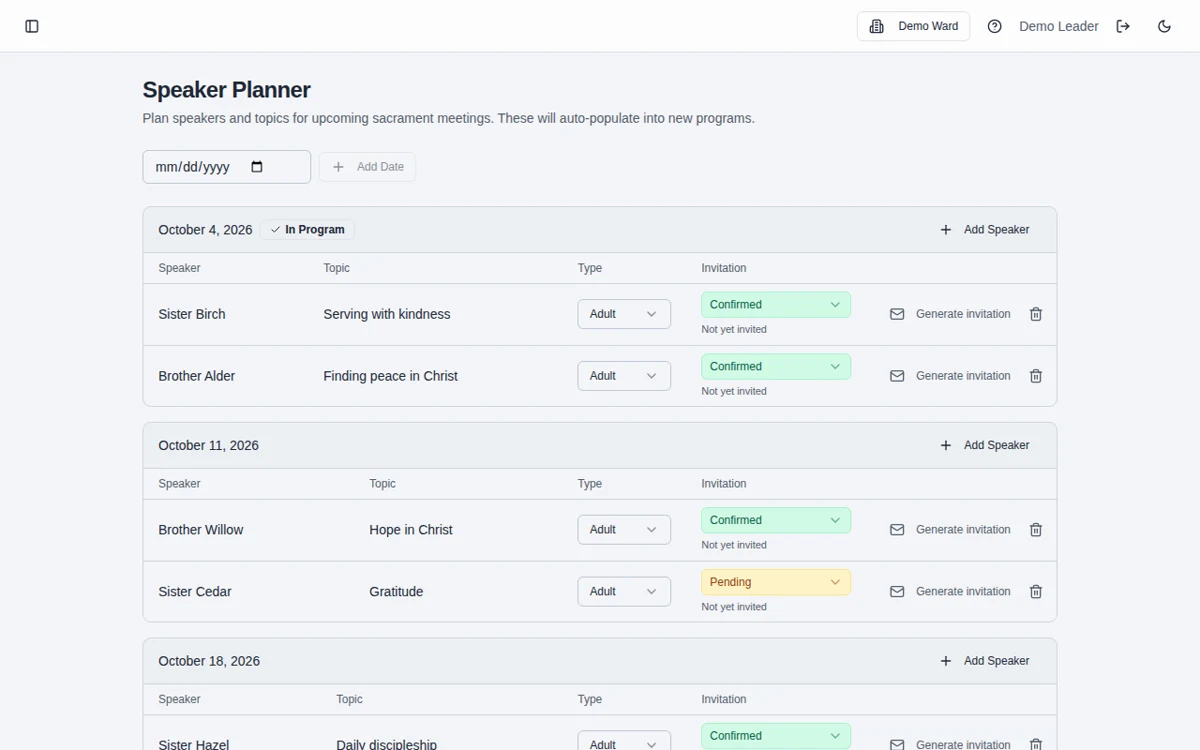Generate invitation for Brother Willow

tap(950, 530)
